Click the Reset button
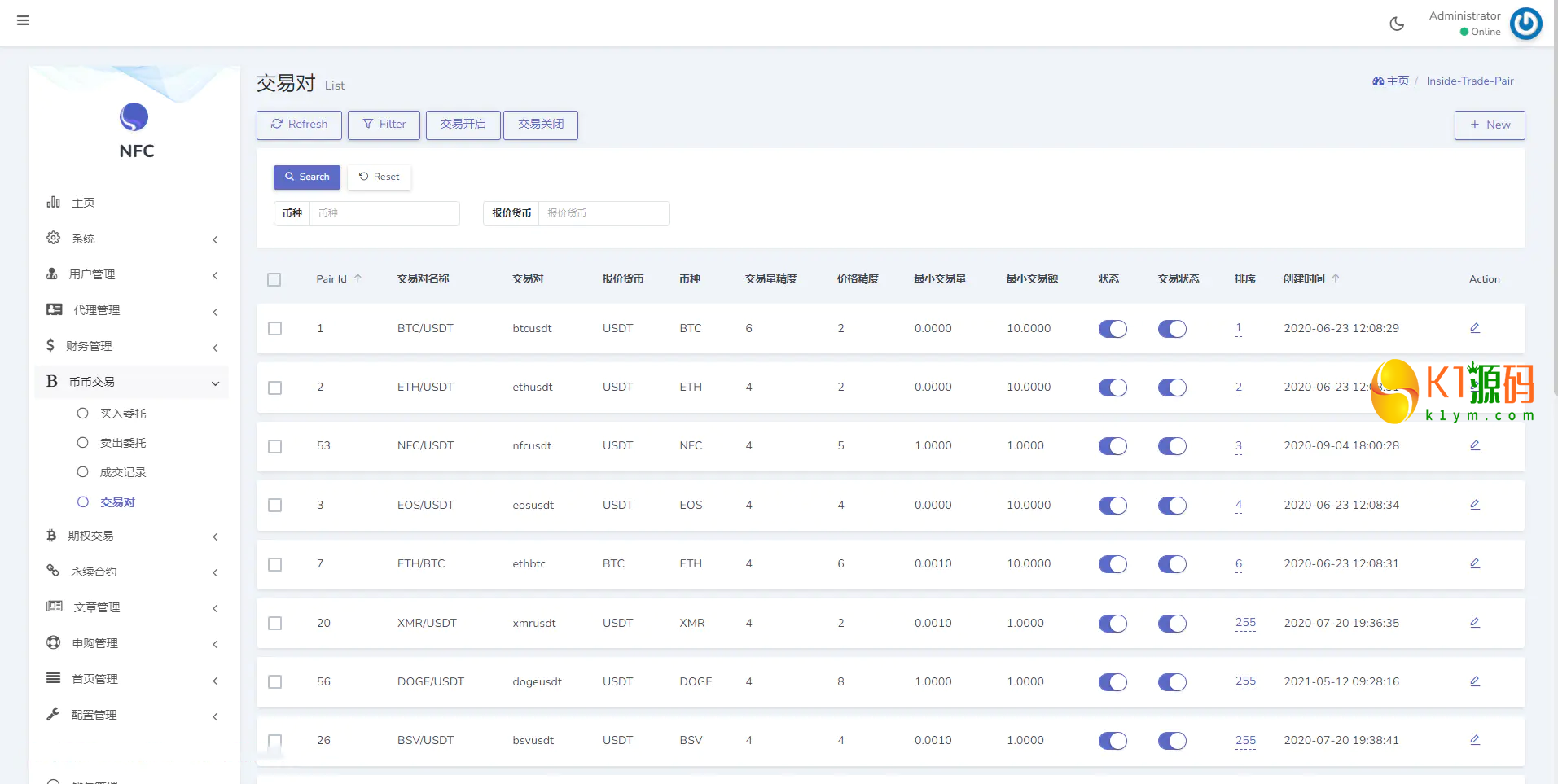Image resolution: width=1558 pixels, height=784 pixels. coord(380,177)
